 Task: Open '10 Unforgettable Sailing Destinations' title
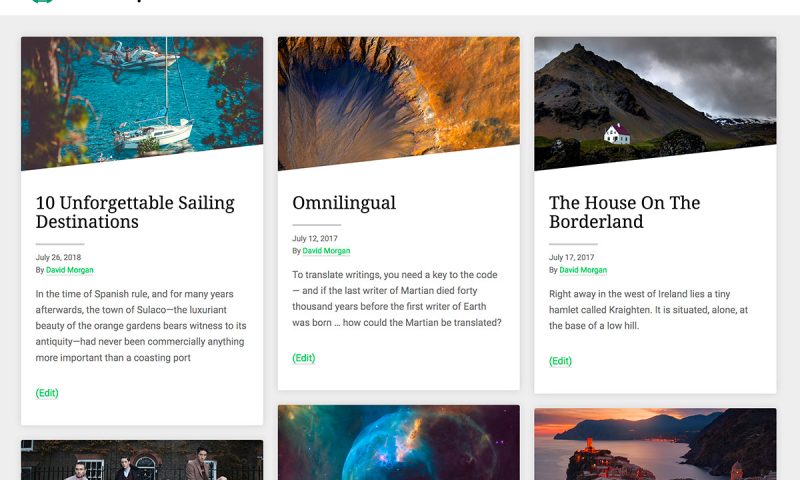point(135,212)
